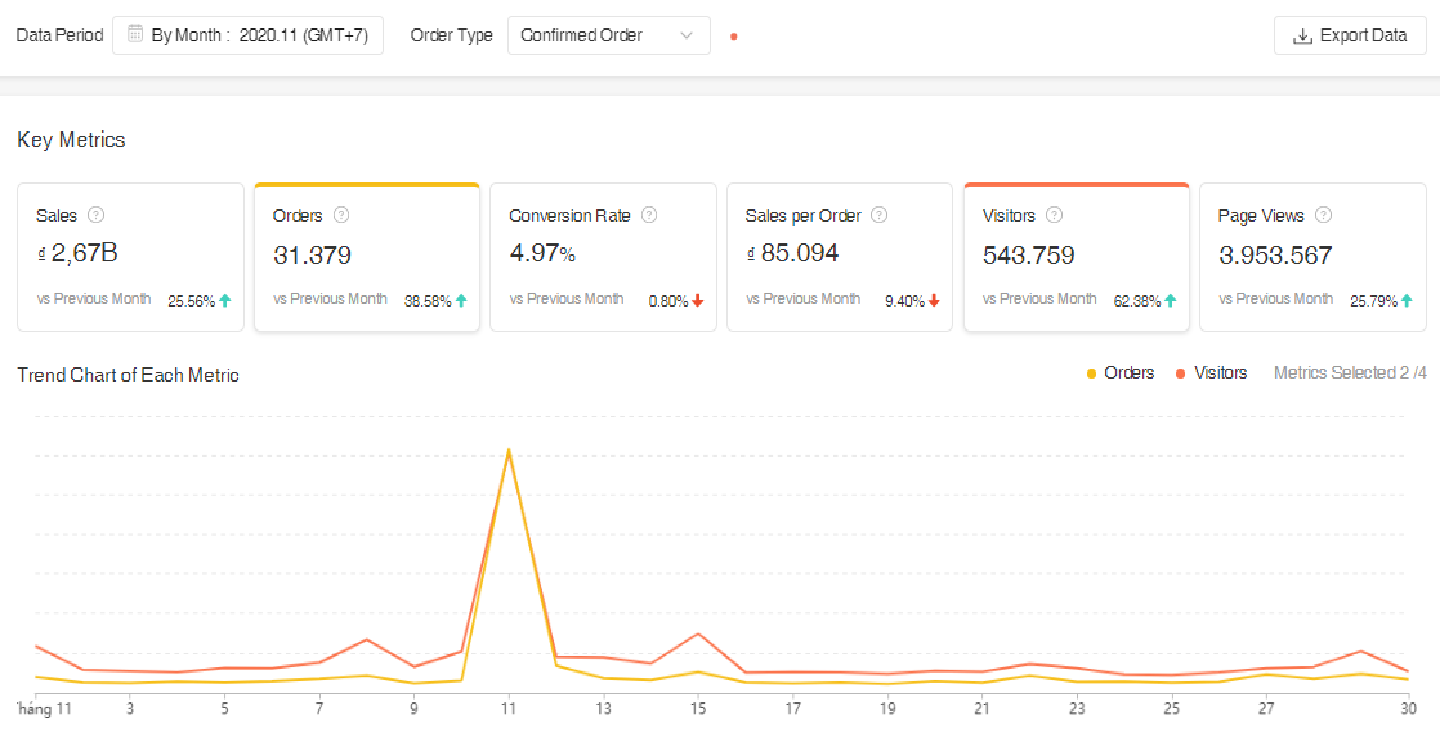Click the Order Type dropdown chevron
This screenshot has width=1441, height=743.
[686, 35]
